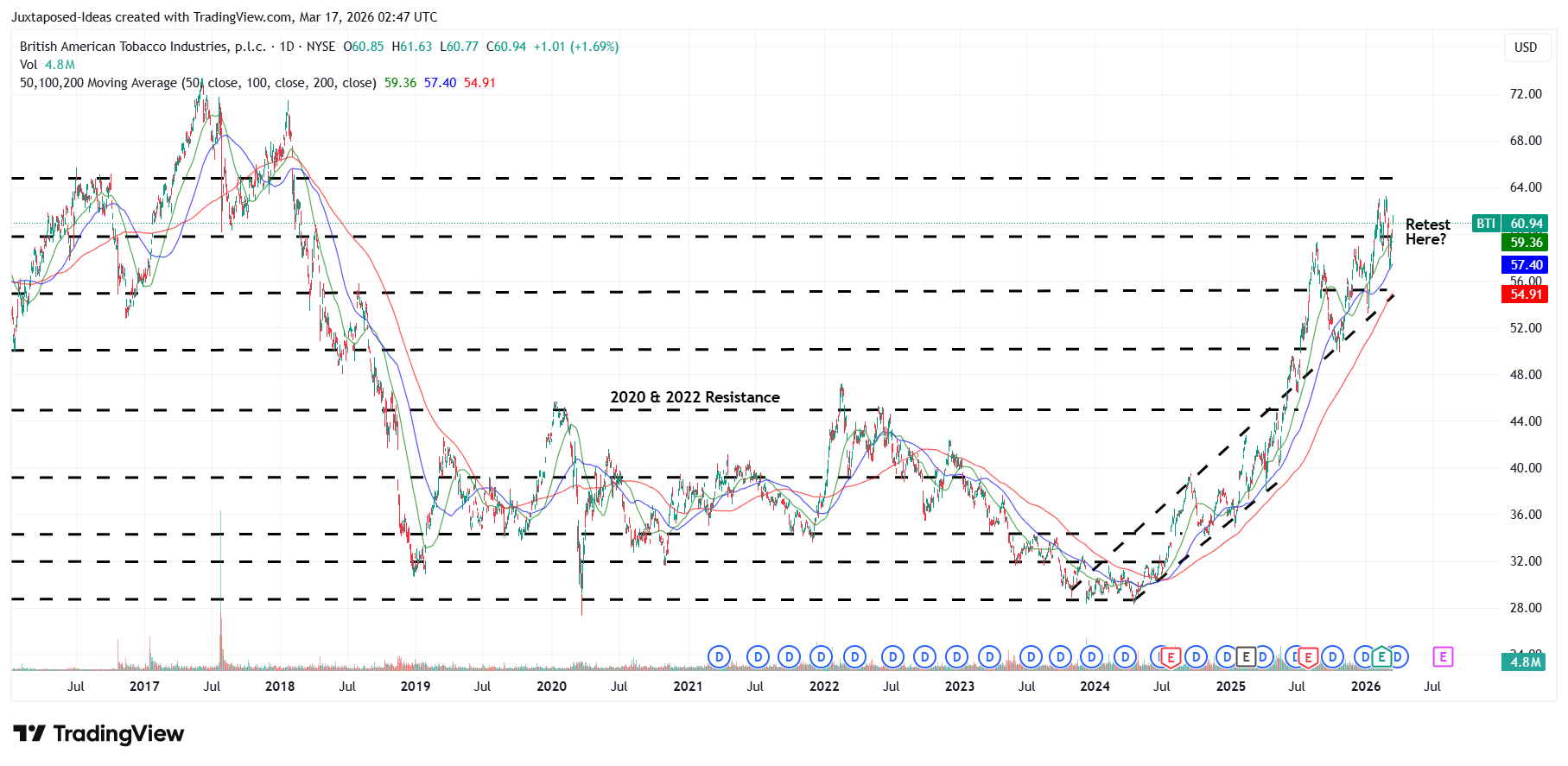Open the USD currency selector
Viewport: 1568px width, 766px height.
point(1526,47)
